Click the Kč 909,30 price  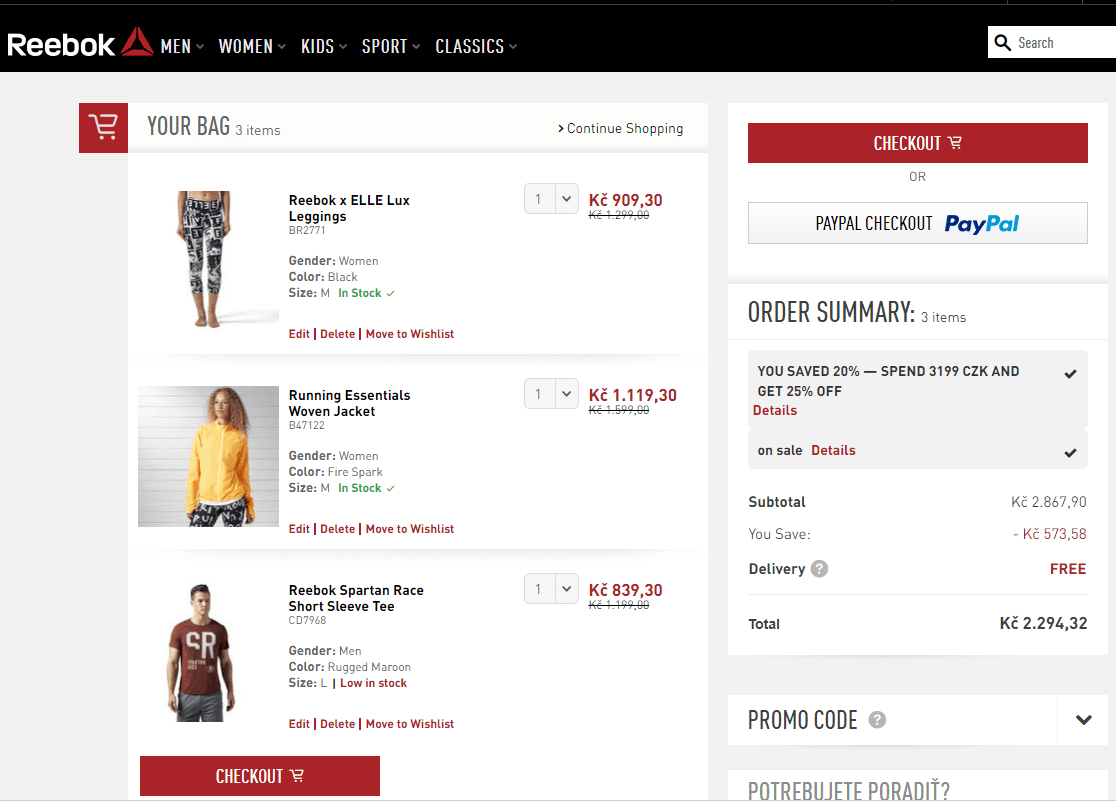point(625,200)
